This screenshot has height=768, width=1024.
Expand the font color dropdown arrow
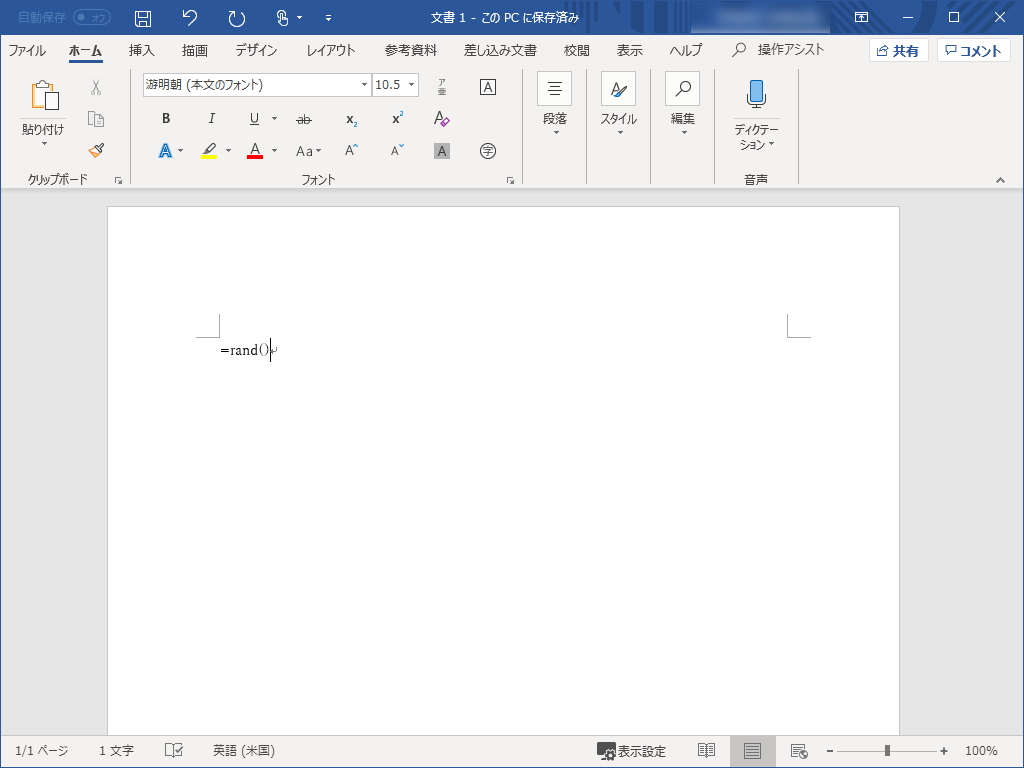[274, 151]
